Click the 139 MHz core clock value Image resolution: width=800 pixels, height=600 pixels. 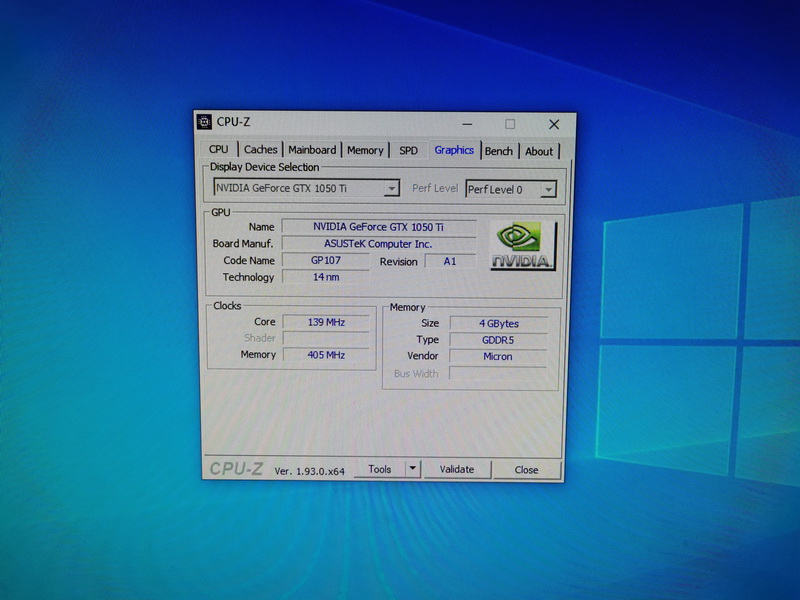(x=326, y=322)
